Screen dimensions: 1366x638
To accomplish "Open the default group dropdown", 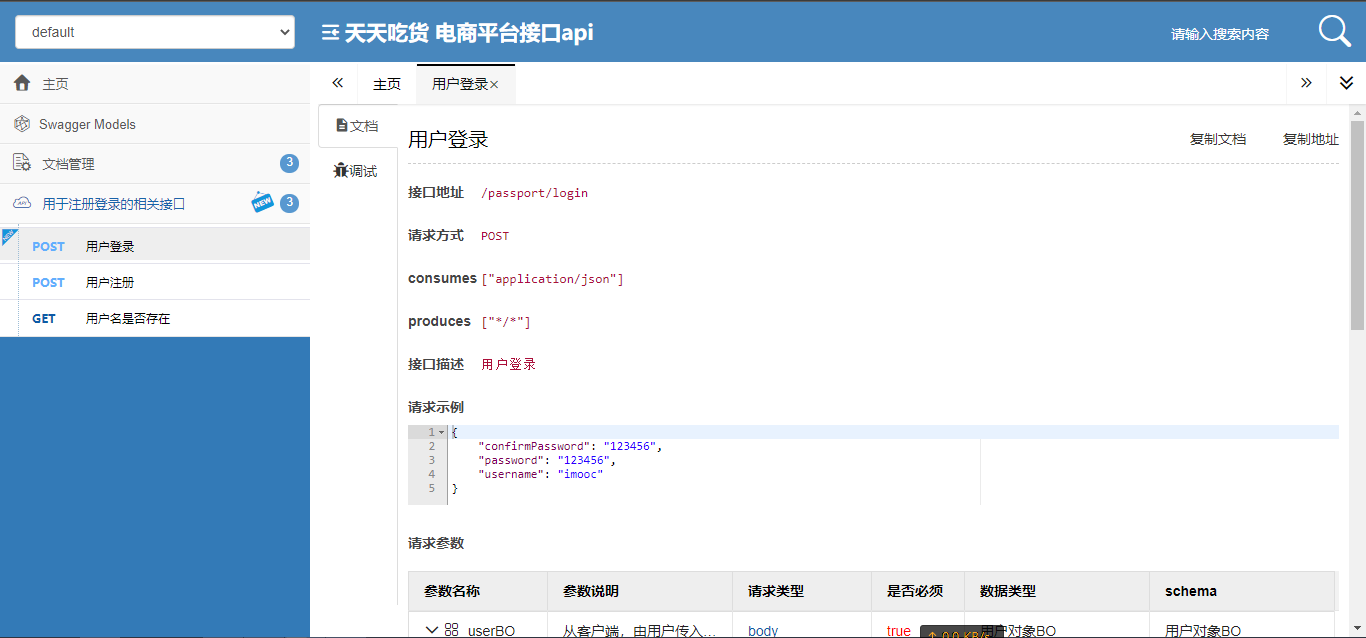I will [x=155, y=32].
